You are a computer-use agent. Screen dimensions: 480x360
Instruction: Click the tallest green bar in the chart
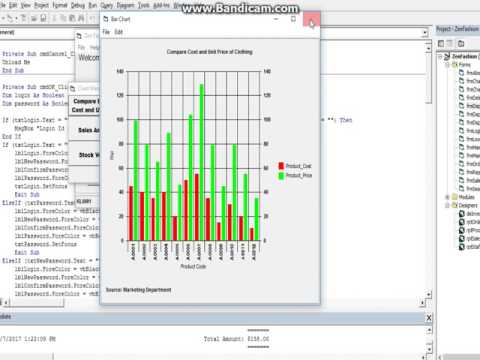tap(202, 162)
